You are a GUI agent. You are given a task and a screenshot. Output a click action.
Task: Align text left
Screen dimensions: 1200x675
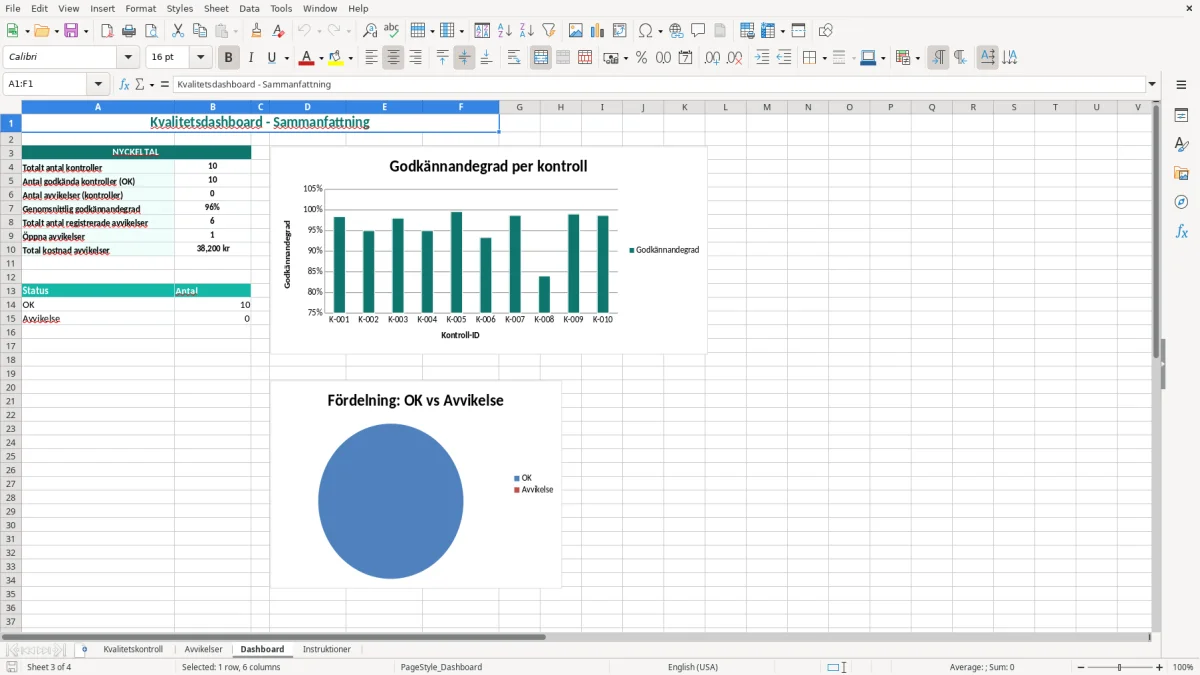coord(371,58)
